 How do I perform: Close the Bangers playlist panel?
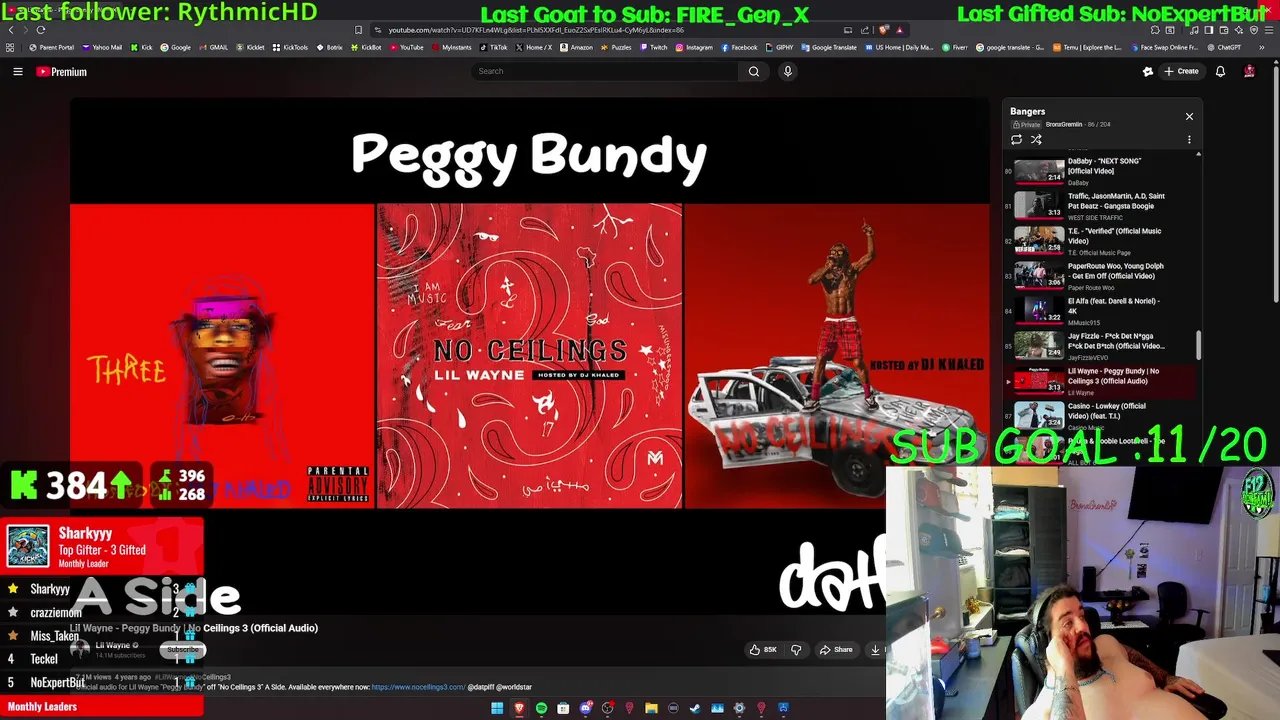[1189, 117]
